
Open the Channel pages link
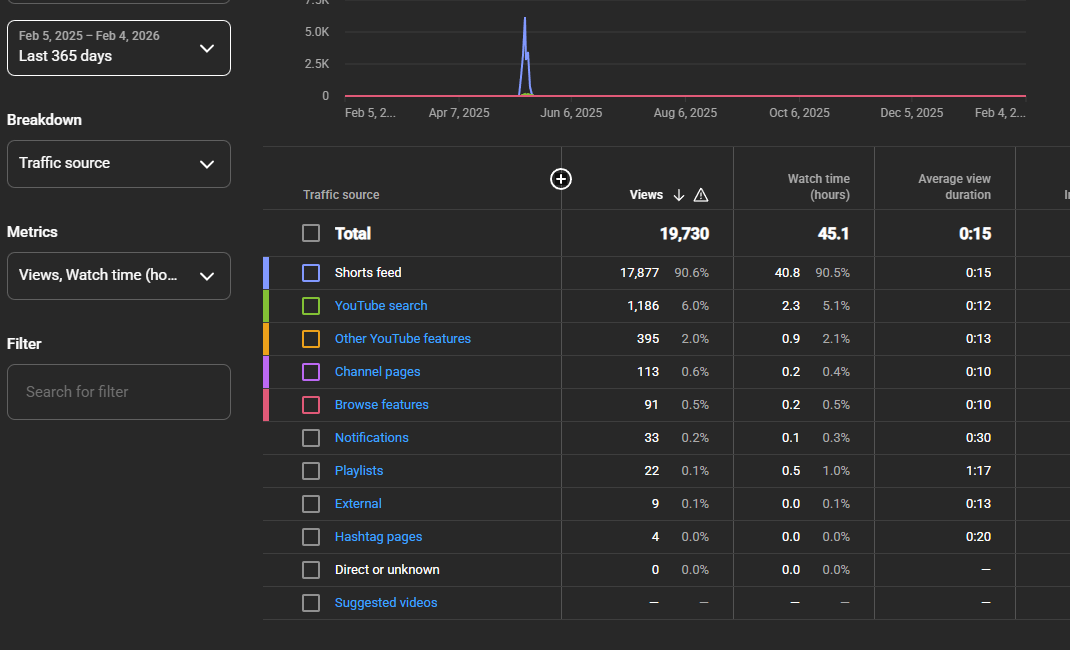(x=377, y=372)
